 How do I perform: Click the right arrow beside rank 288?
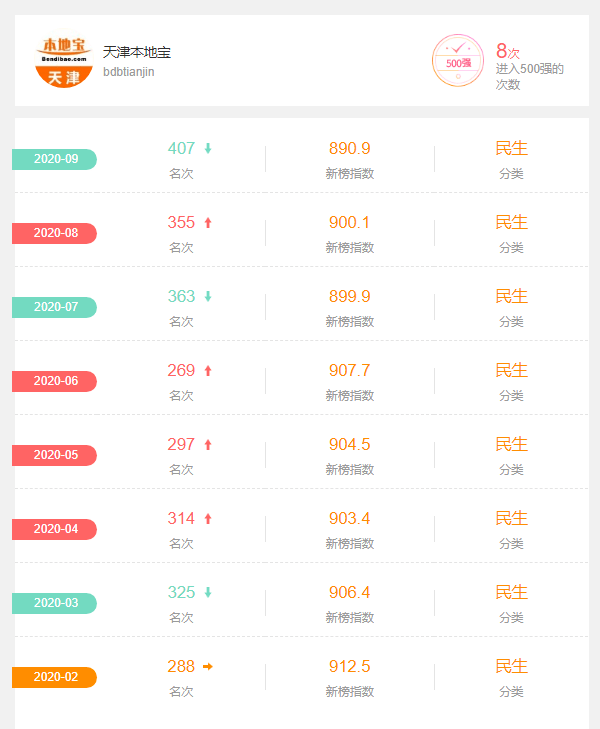(x=208, y=667)
